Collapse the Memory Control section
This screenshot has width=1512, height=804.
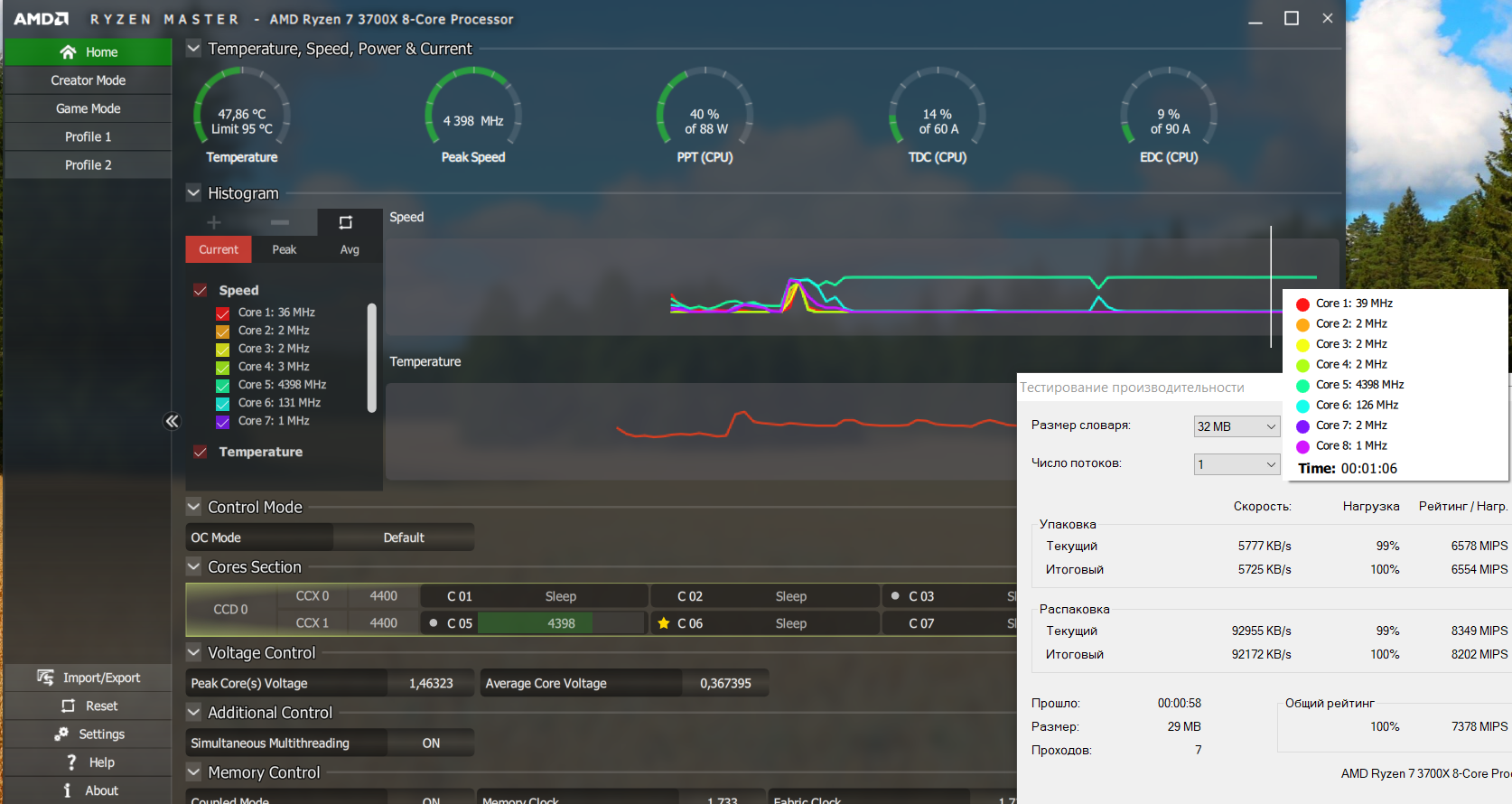coord(193,772)
